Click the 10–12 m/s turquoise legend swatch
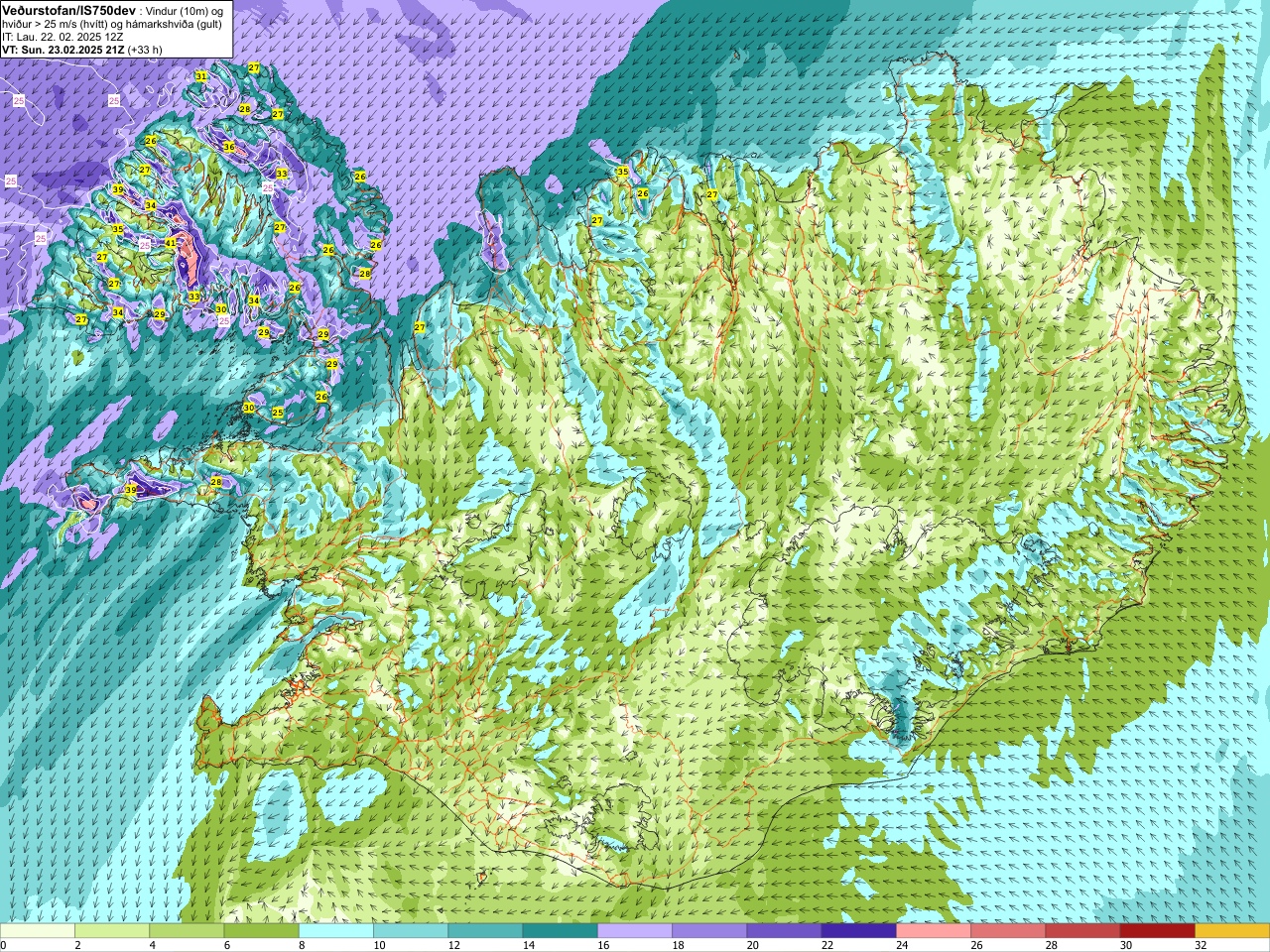Viewport: 1270px width, 952px height. 411,931
